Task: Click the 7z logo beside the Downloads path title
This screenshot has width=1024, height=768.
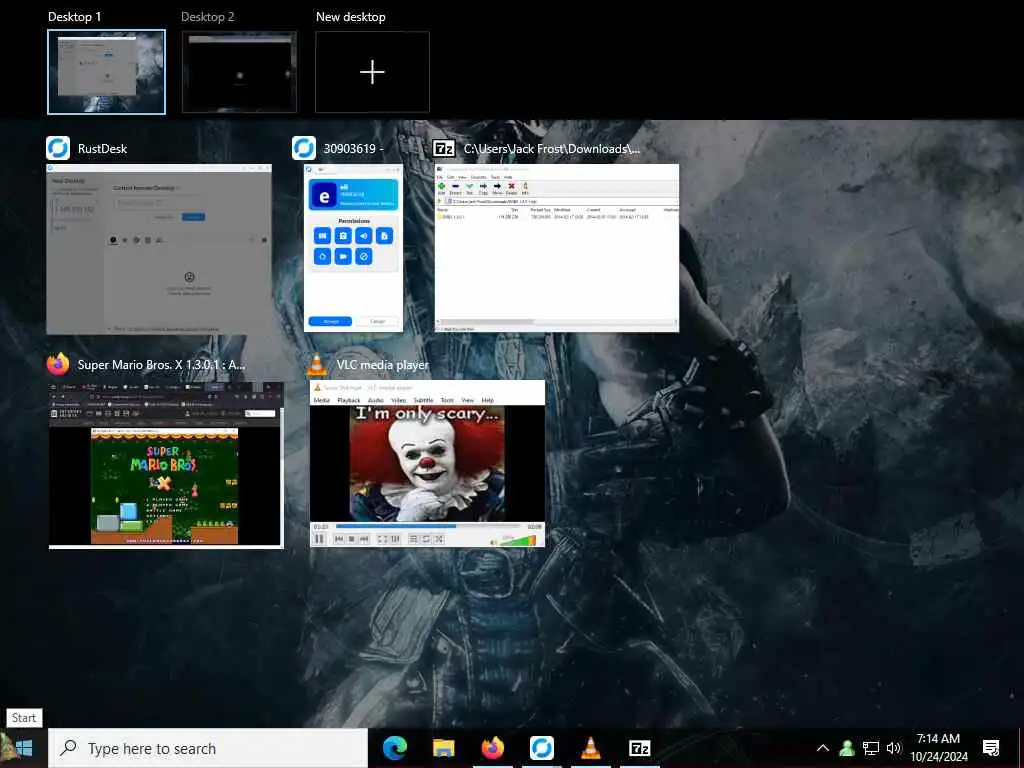Action: pyautogui.click(x=444, y=149)
